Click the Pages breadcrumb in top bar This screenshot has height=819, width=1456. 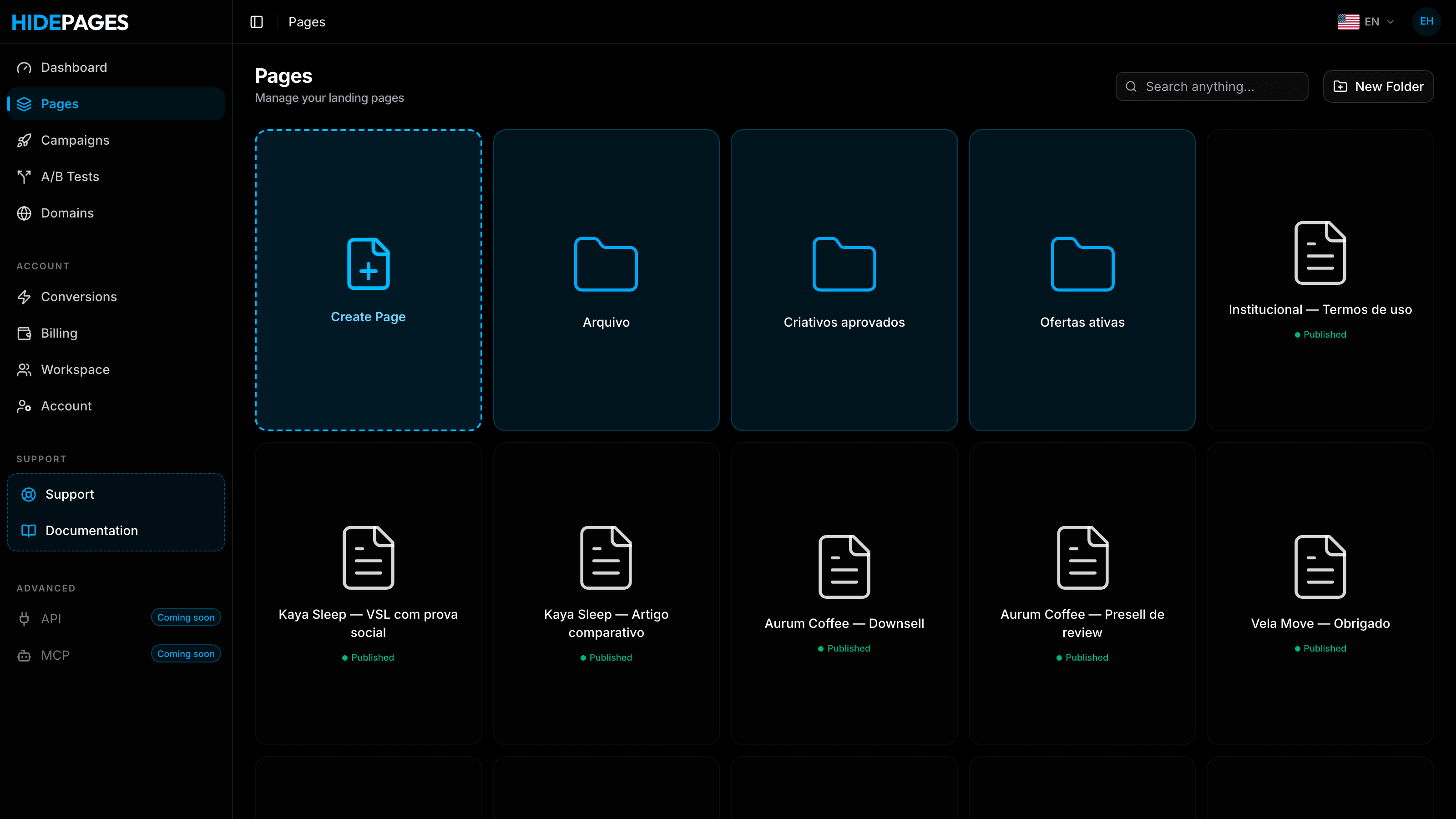(x=307, y=22)
